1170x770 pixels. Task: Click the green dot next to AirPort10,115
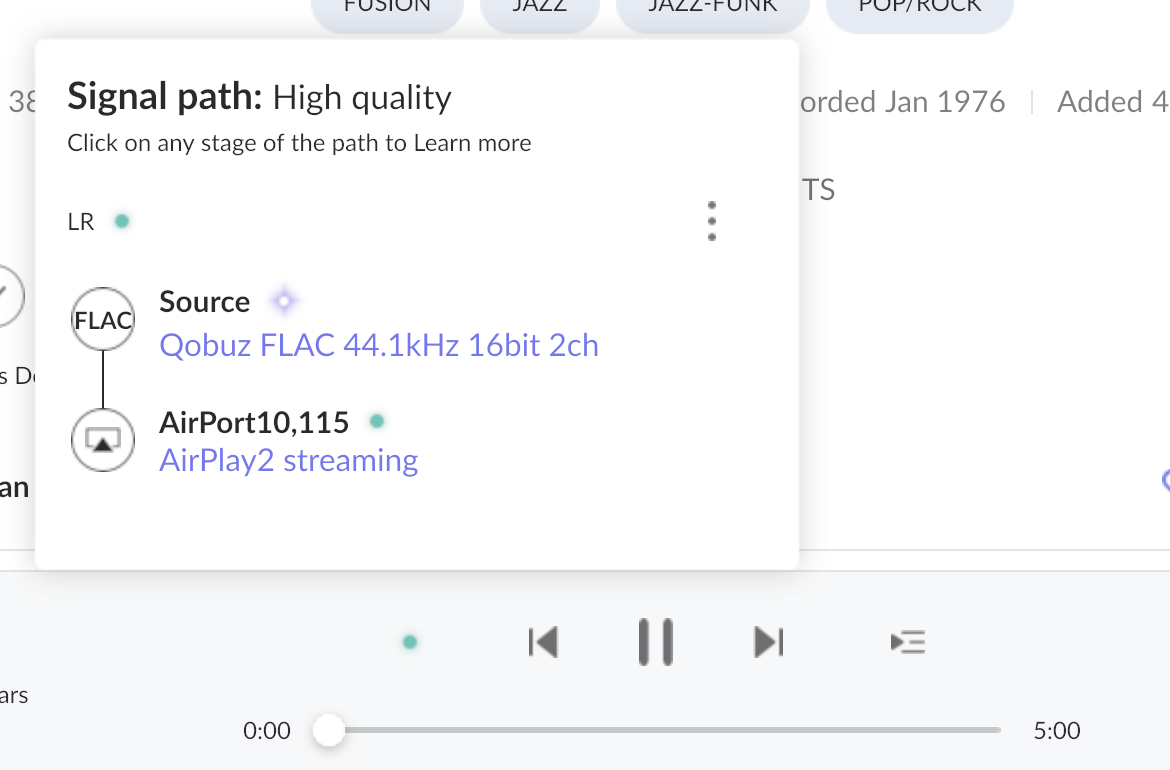pos(377,422)
